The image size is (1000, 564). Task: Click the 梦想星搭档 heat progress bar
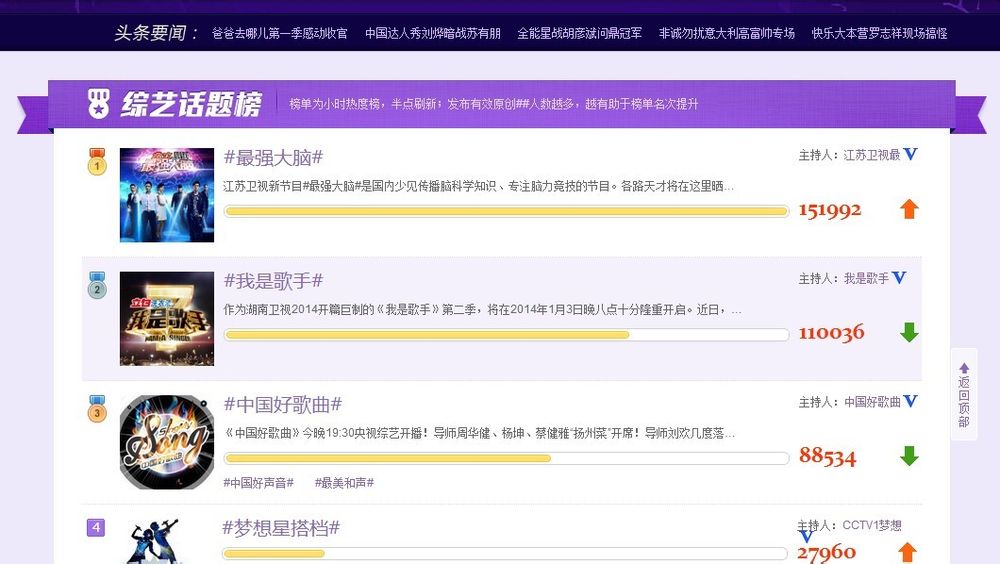point(505,554)
